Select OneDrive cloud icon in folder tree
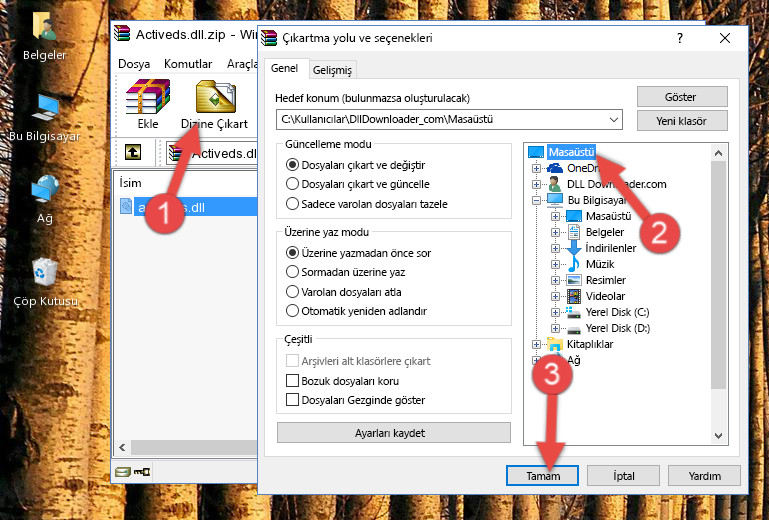 click(555, 168)
